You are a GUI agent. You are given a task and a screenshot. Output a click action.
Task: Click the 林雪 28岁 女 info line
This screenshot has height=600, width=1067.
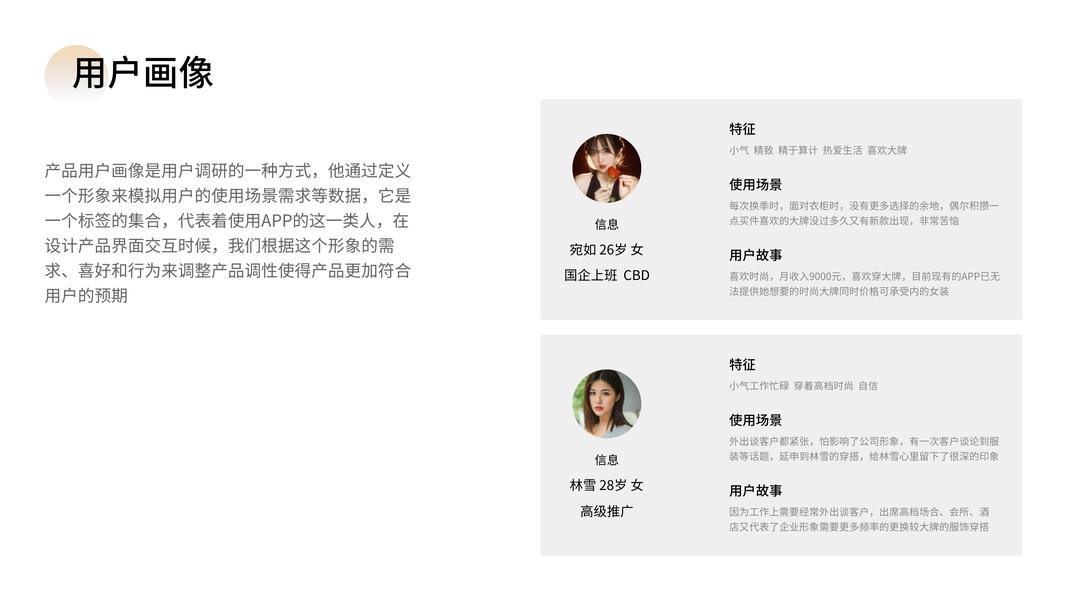pos(606,485)
